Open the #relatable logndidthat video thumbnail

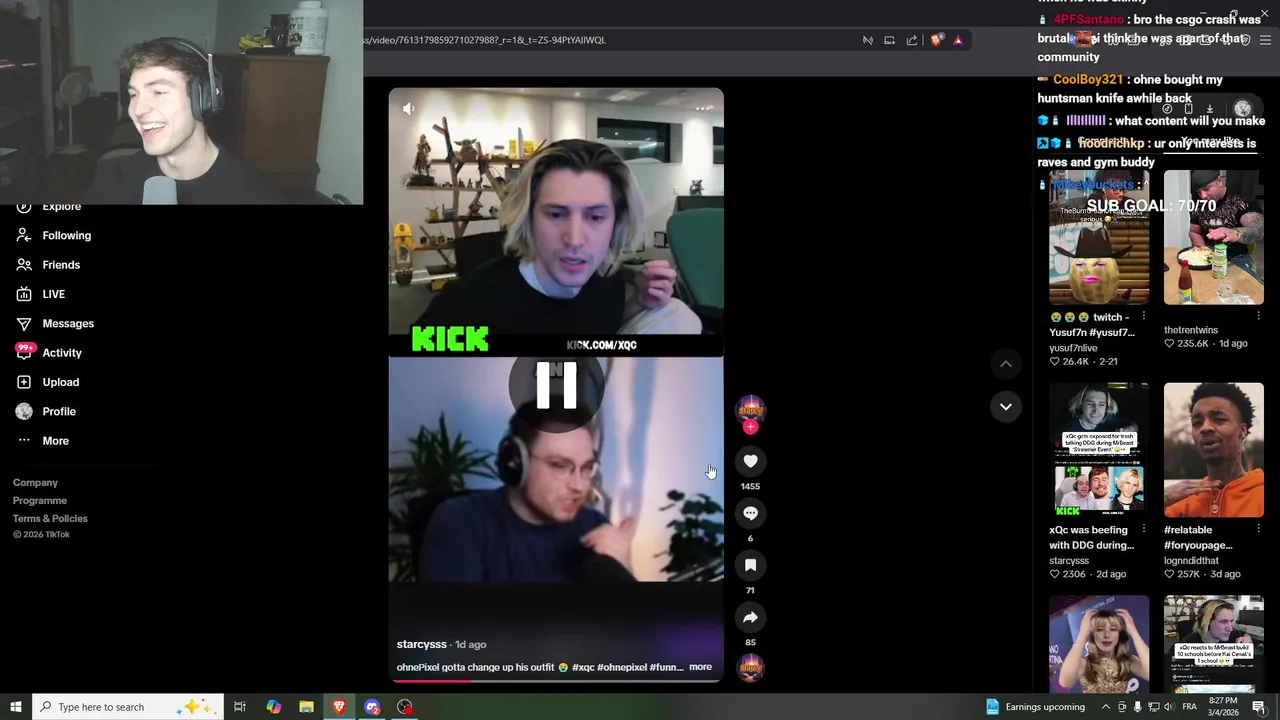[x=1213, y=450]
